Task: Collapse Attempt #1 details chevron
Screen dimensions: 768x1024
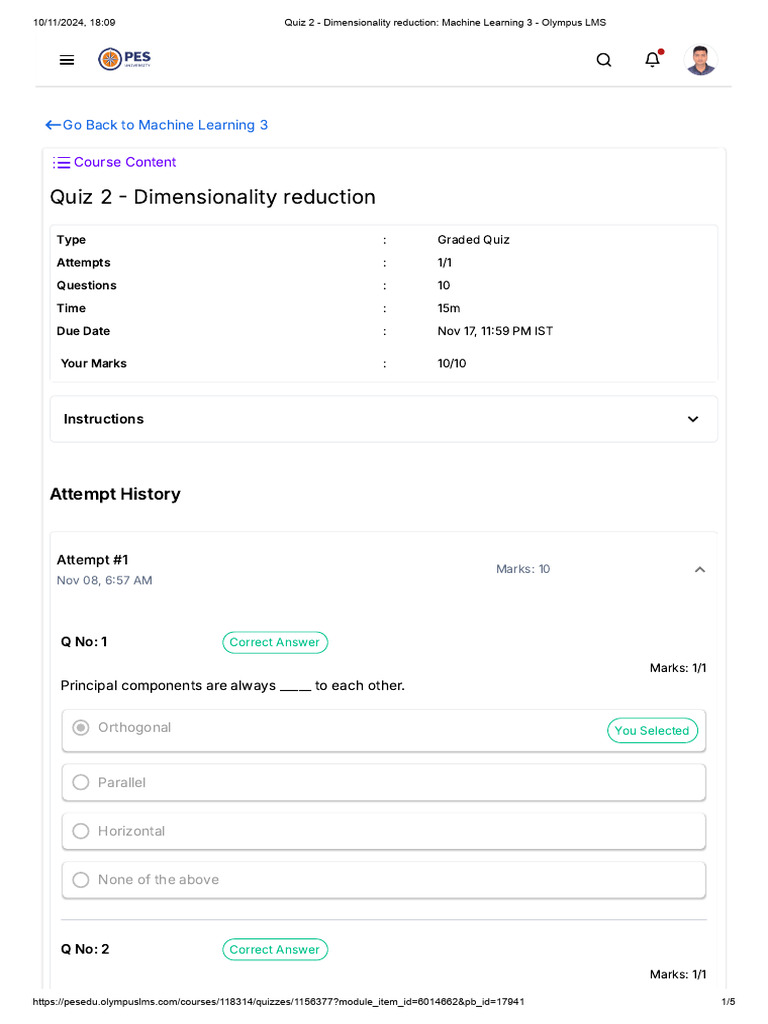Action: [700, 569]
